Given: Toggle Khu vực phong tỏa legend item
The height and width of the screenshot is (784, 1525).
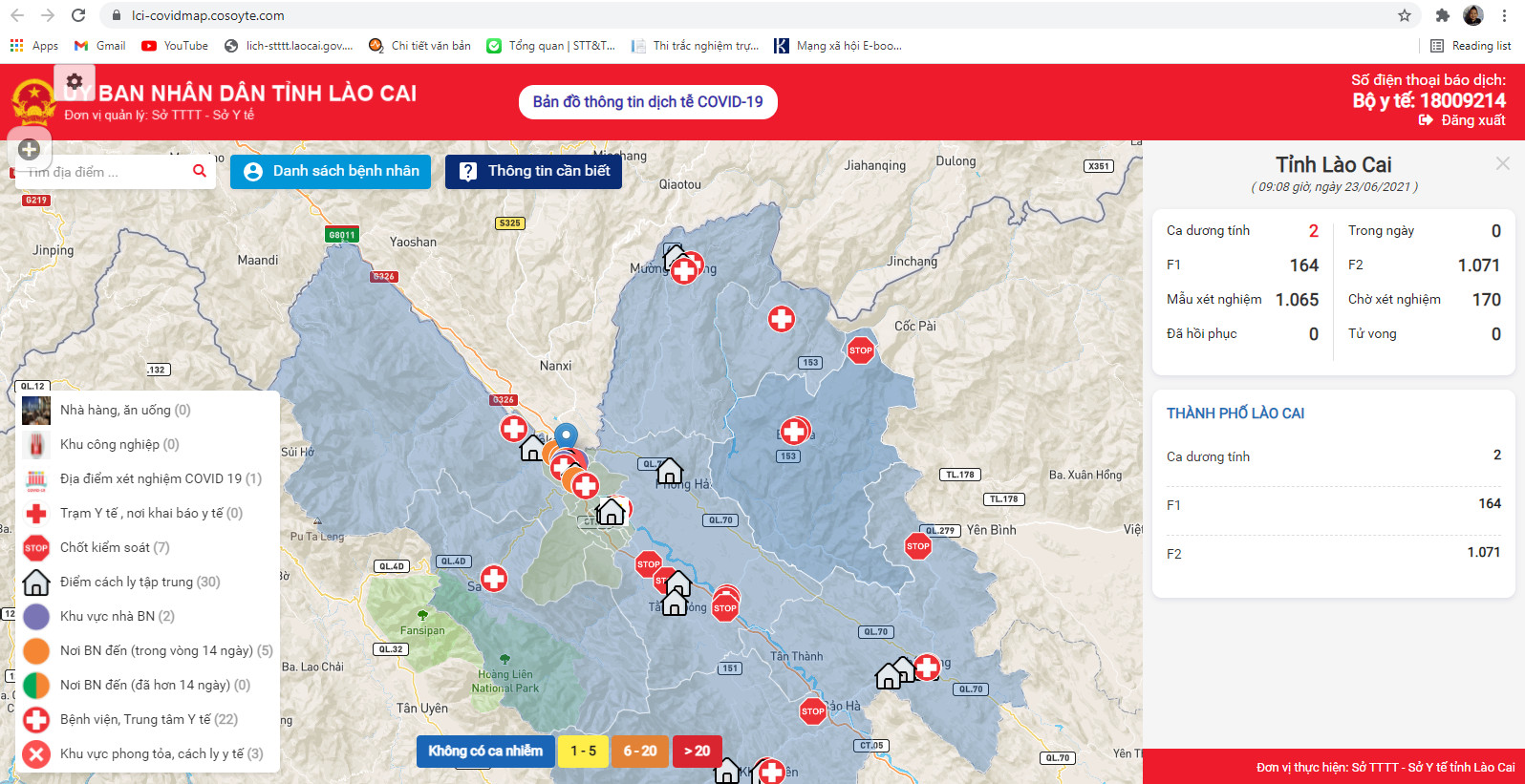Looking at the screenshot, I should [x=161, y=753].
